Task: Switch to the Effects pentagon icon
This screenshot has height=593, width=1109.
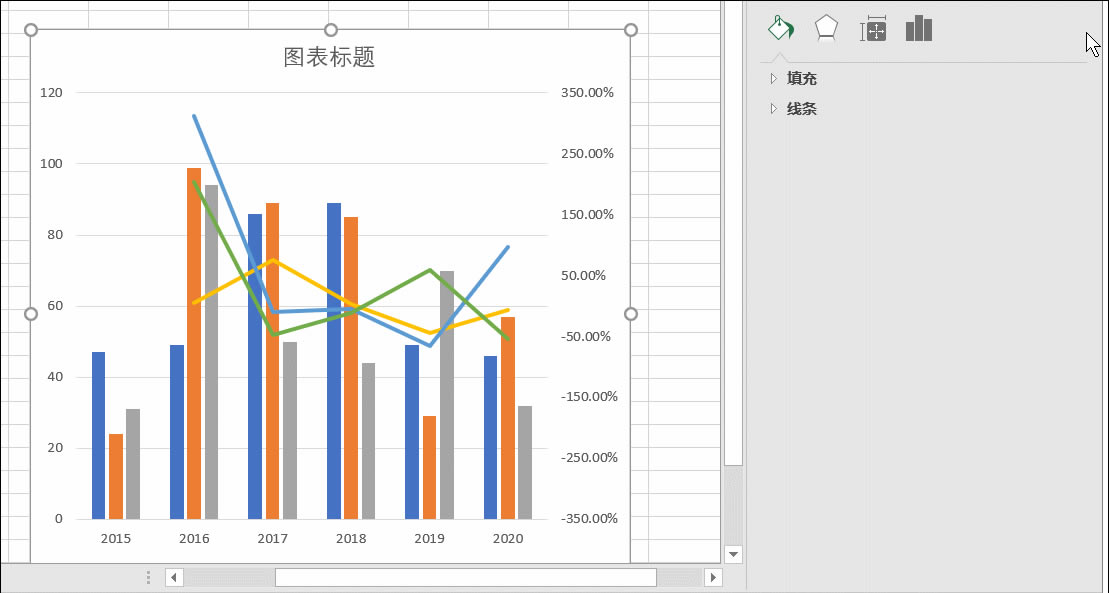Action: [x=826, y=28]
